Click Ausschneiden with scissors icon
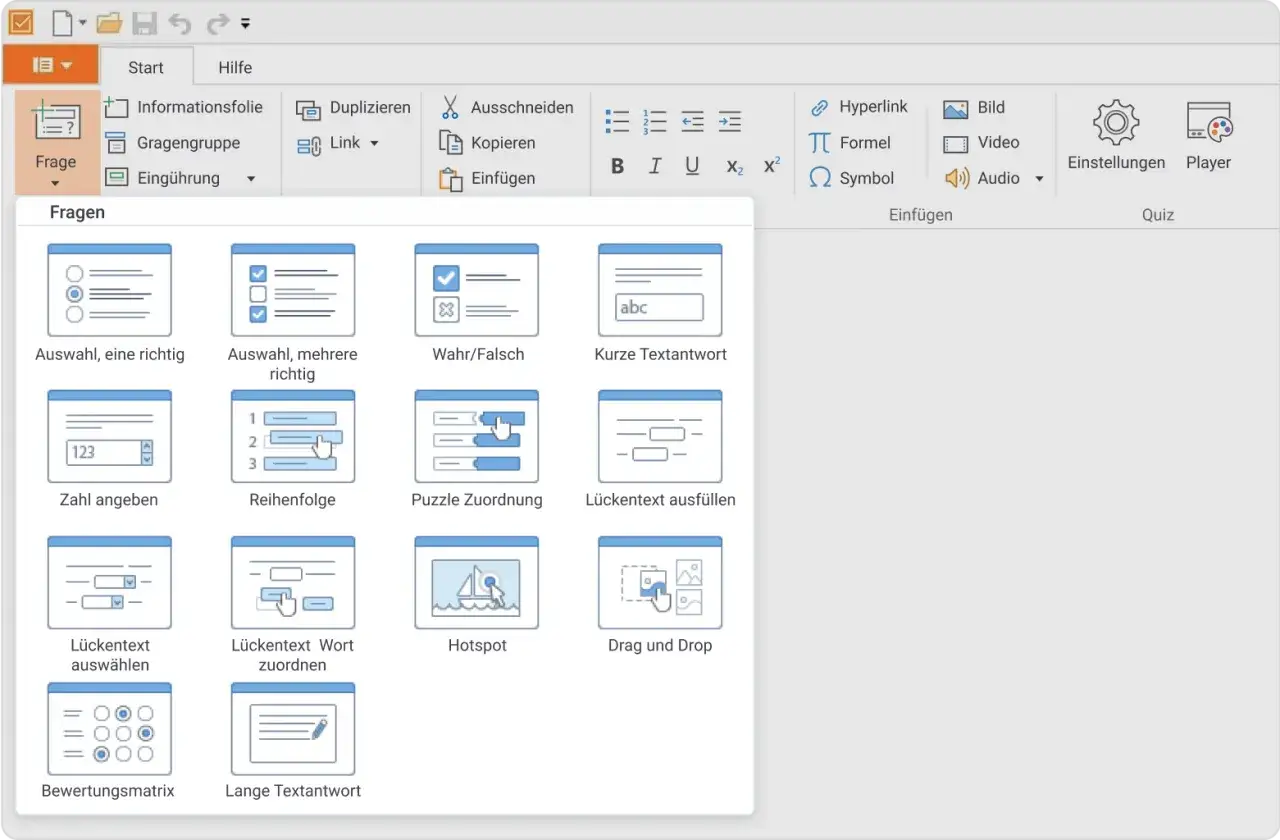Viewport: 1280px width, 840px height. coord(507,107)
